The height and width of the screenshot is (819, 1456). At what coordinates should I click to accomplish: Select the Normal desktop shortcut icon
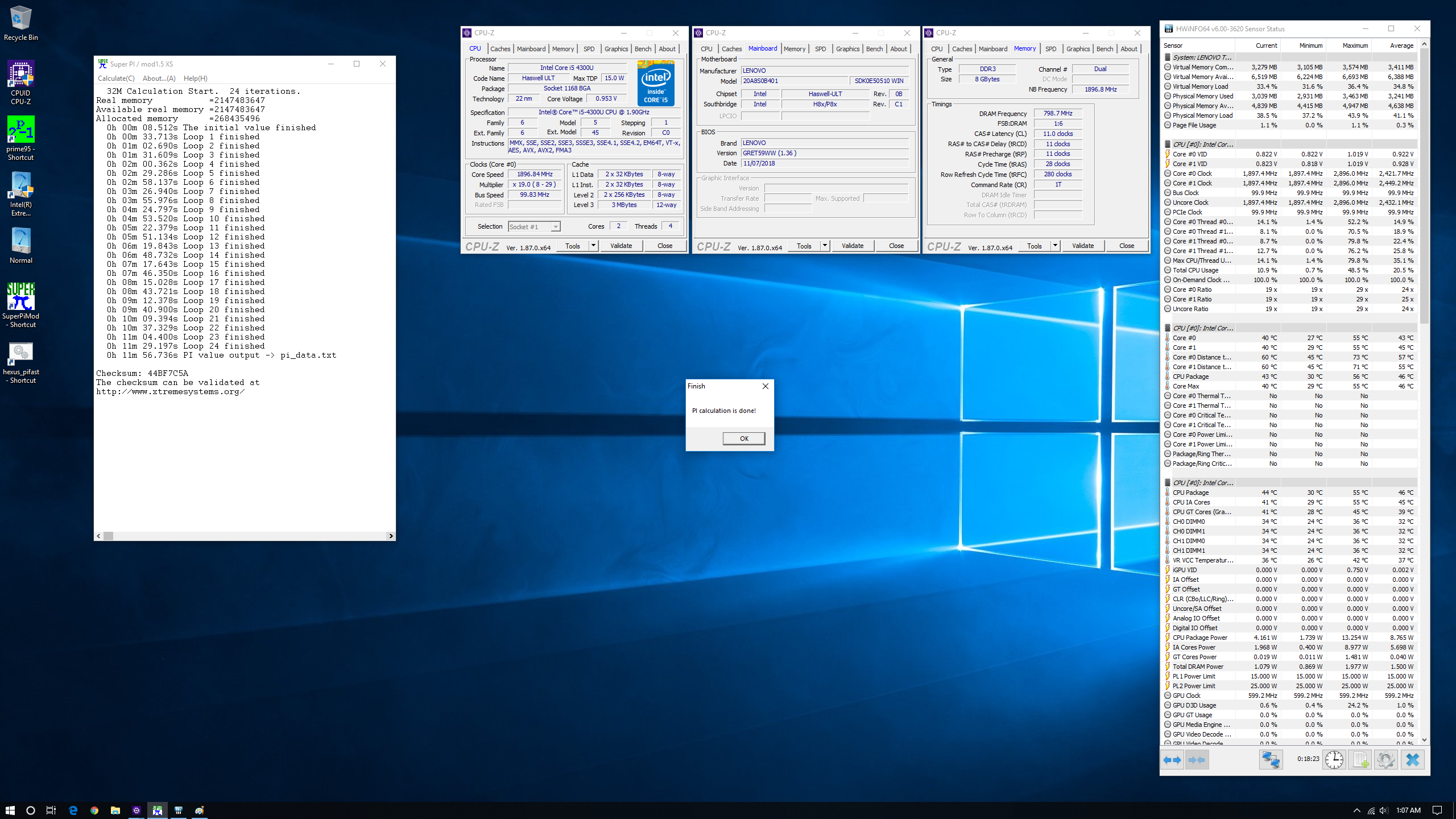pos(20,246)
